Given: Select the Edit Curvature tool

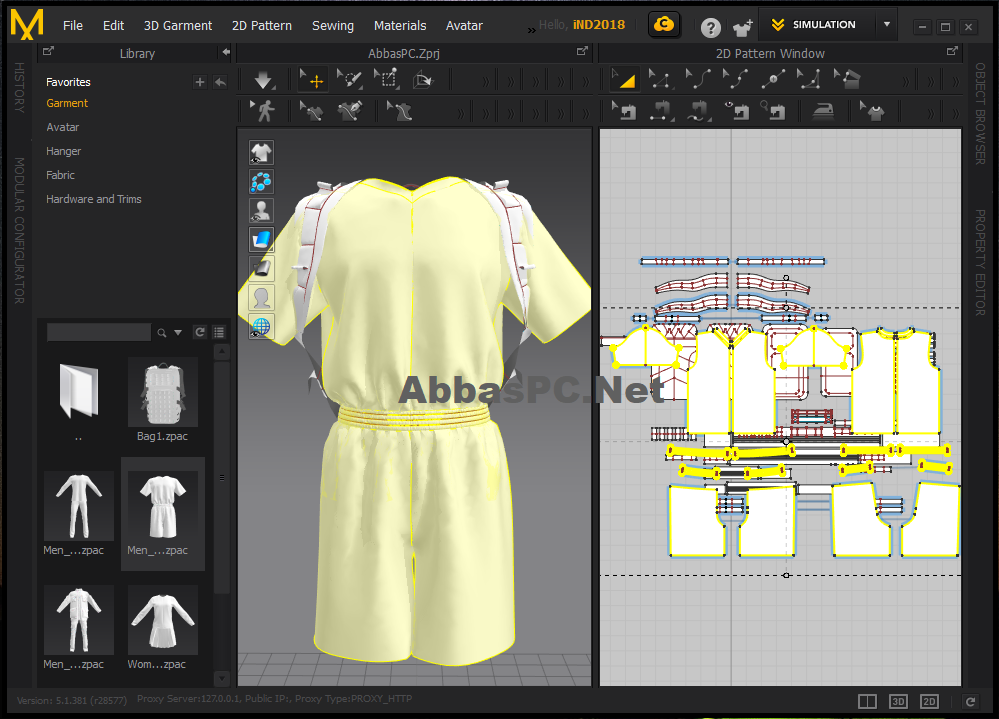Looking at the screenshot, I should [697, 80].
